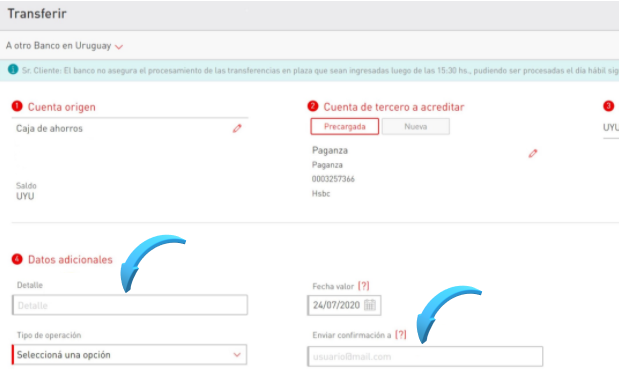Edit the Paganza third-party account
Viewport: 619px width, 387px height.
tap(533, 153)
